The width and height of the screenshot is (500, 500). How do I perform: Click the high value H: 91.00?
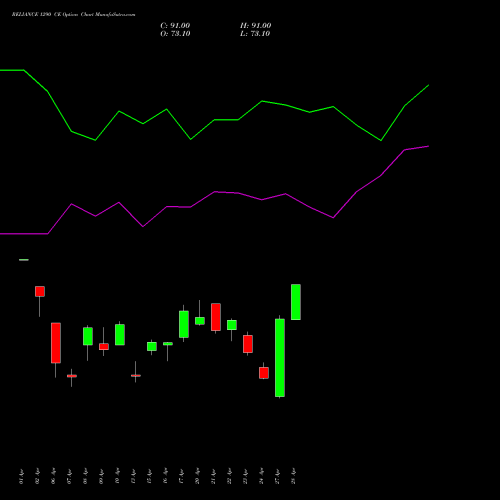[x=255, y=26]
